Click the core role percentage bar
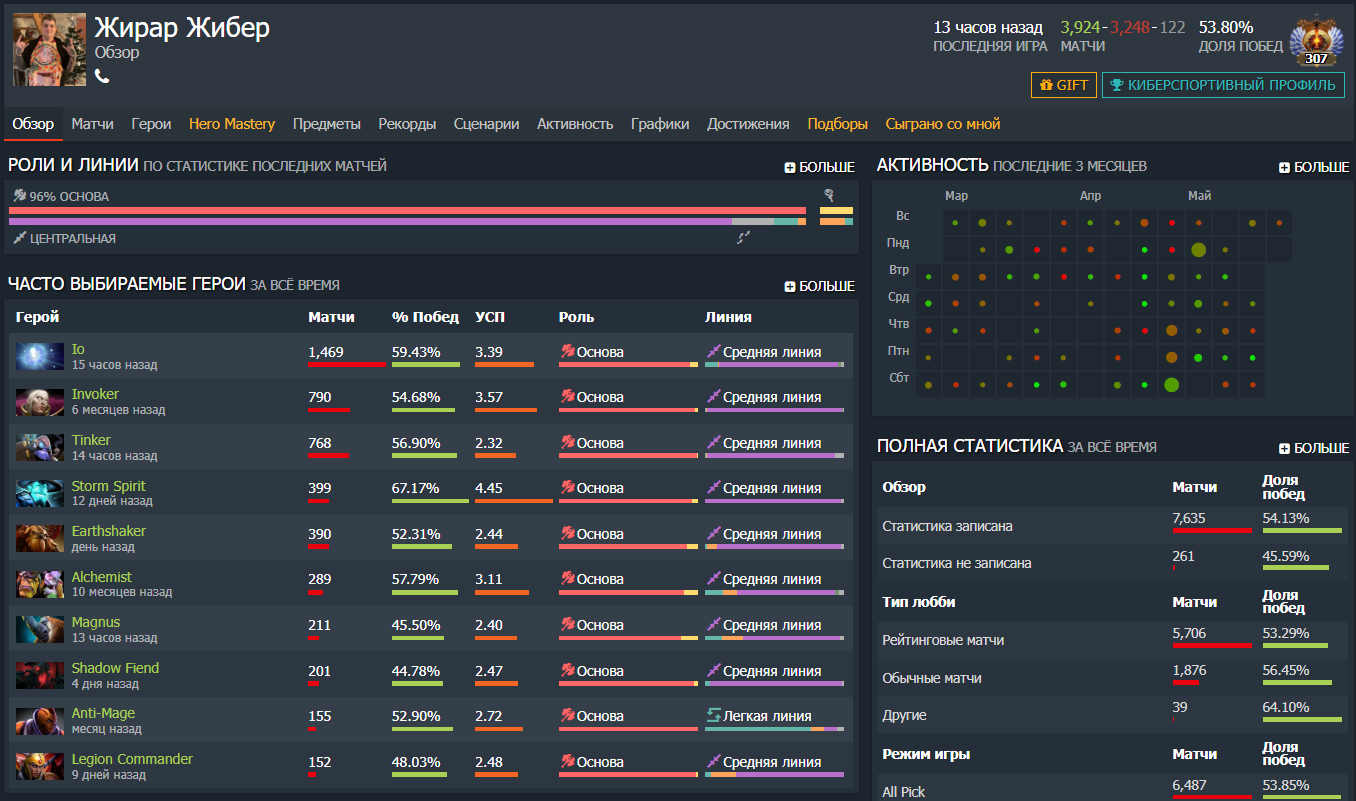Image resolution: width=1356 pixels, height=801 pixels. coord(406,211)
